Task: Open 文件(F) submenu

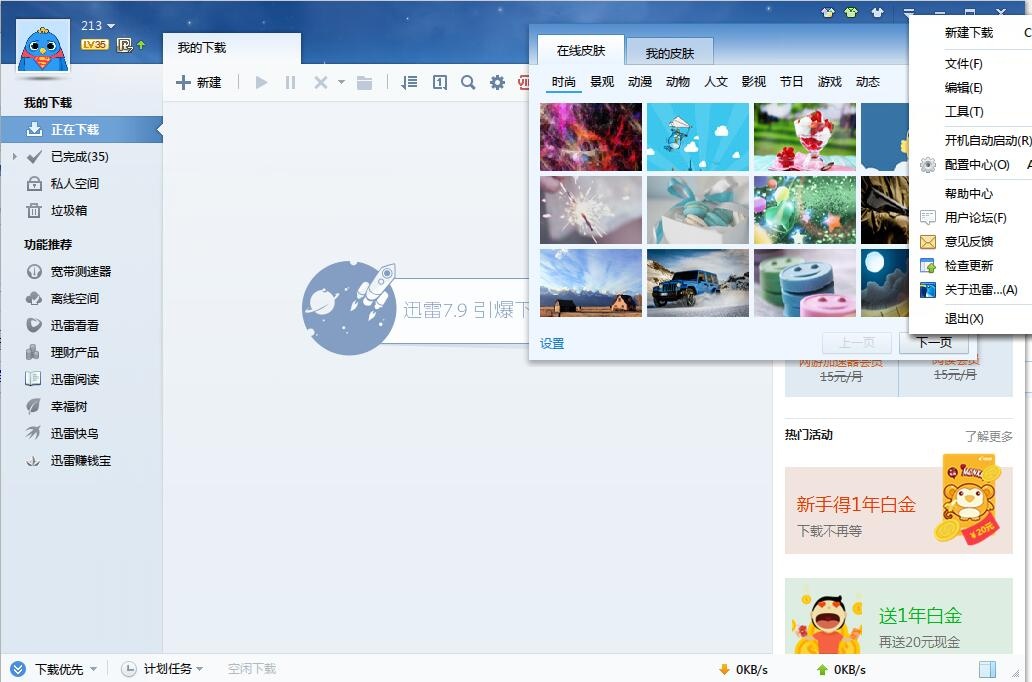Action: click(964, 63)
